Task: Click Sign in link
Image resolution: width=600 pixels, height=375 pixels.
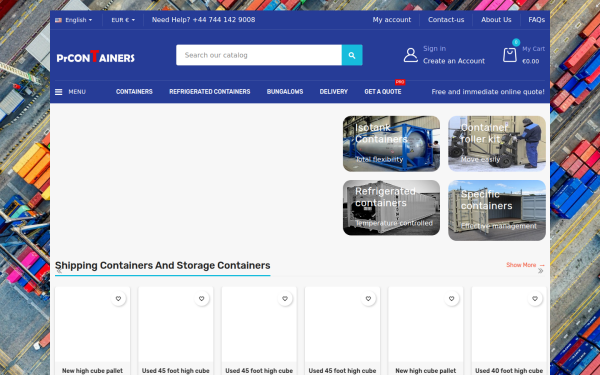Action: (434, 49)
